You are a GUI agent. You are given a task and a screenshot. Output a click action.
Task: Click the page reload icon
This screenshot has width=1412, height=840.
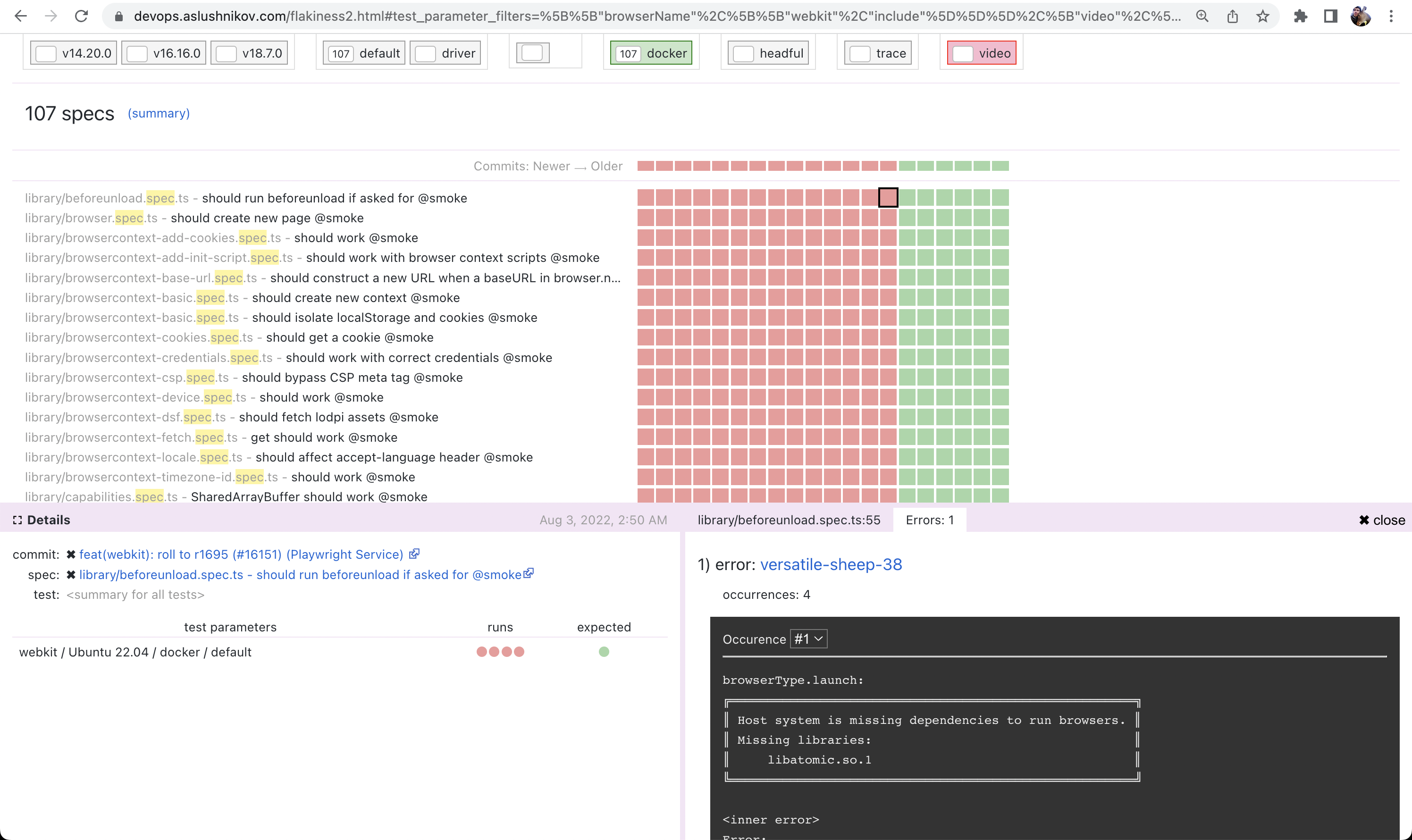pyautogui.click(x=82, y=16)
